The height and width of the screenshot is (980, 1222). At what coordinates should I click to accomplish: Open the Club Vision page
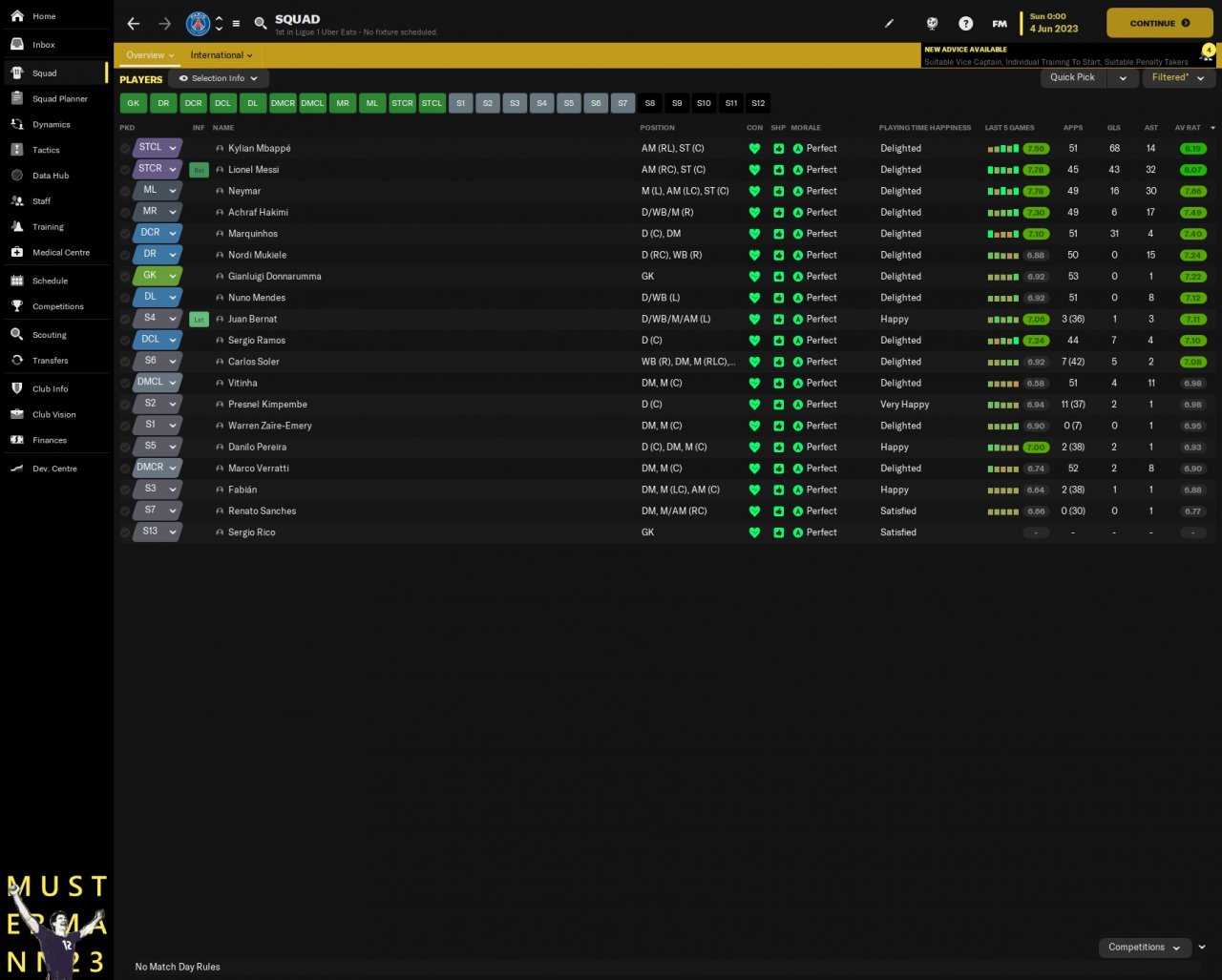[53, 415]
